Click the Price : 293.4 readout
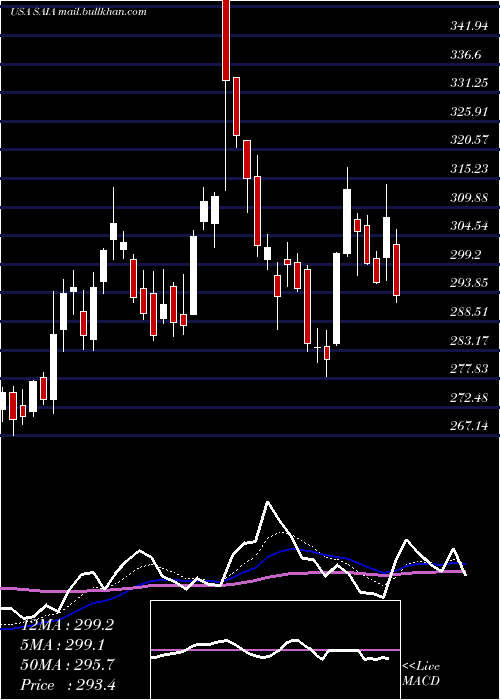Screen dimensions: 500x700 pyautogui.click(x=68, y=684)
